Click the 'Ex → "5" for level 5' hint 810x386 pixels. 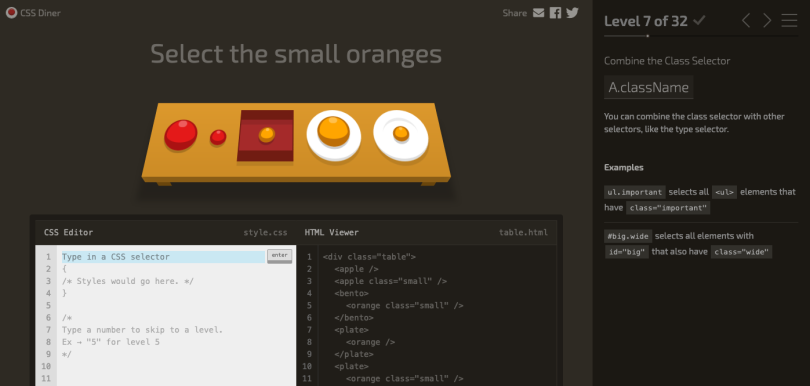tap(111, 342)
